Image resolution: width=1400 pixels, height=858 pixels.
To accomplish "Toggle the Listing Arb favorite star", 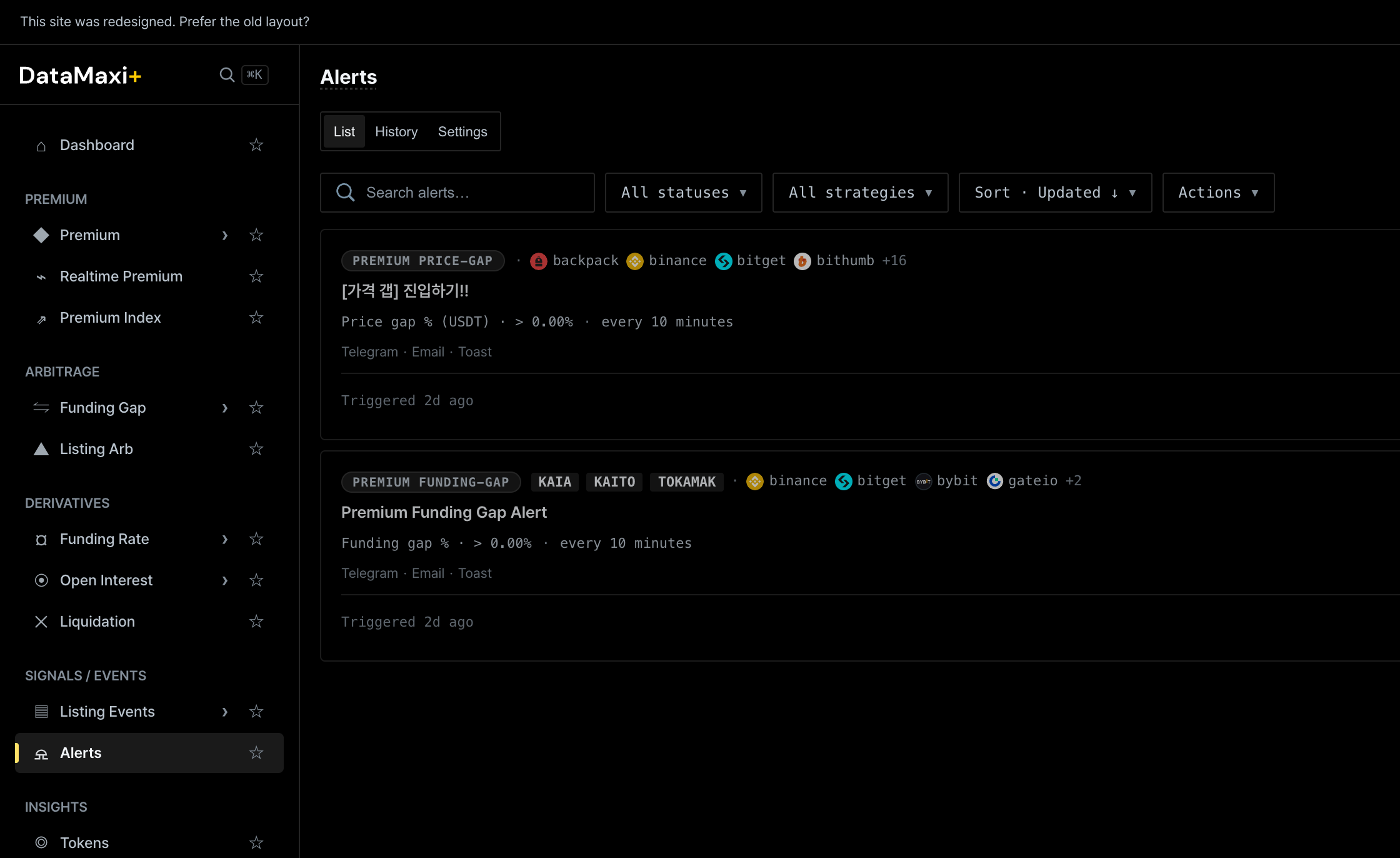I will click(256, 449).
